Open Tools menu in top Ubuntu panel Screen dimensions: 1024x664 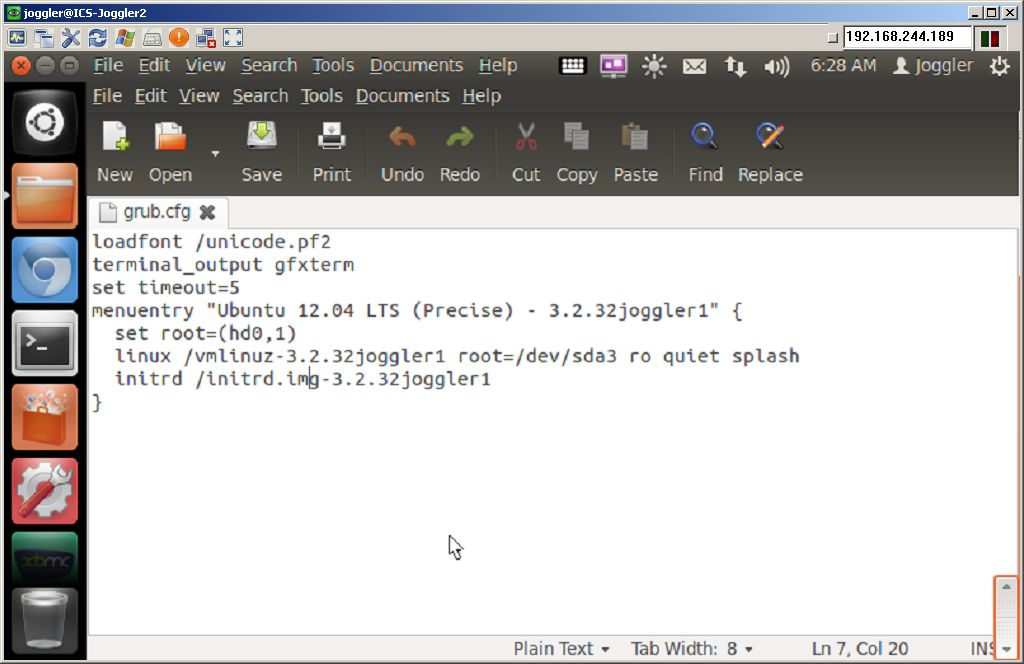[333, 65]
